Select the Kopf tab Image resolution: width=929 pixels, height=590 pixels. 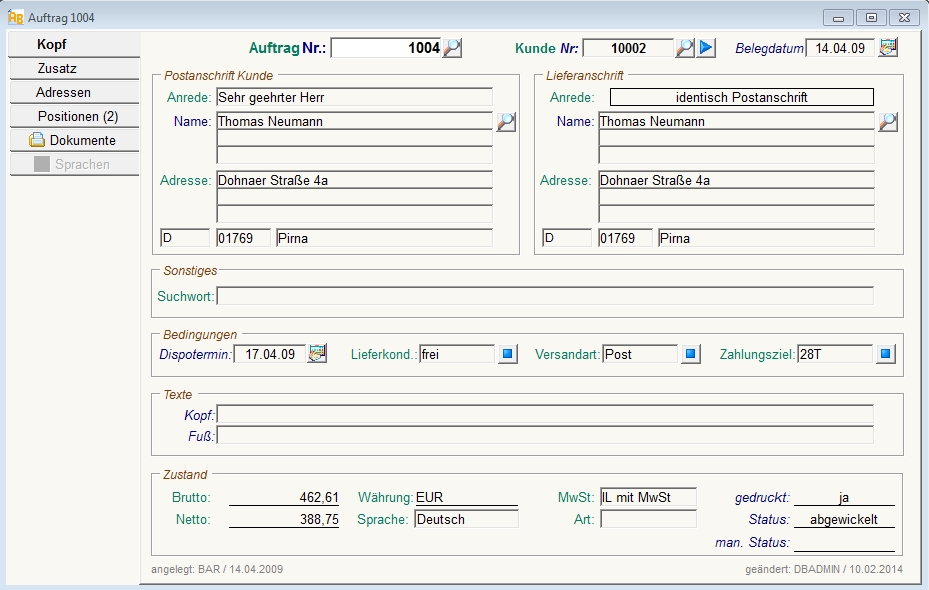coord(74,45)
